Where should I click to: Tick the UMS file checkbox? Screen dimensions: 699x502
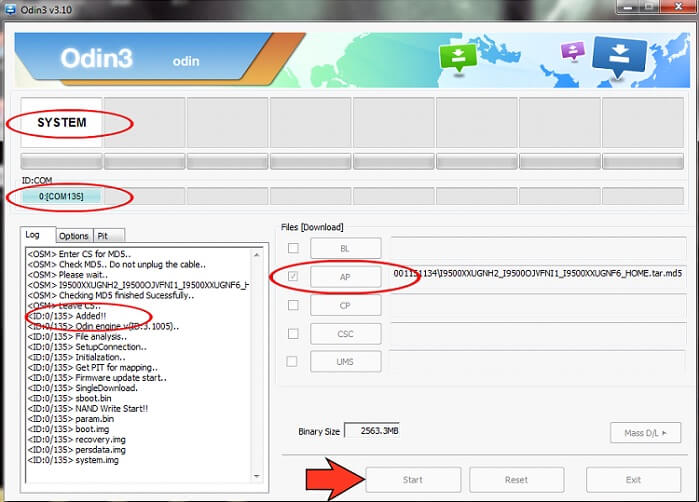292,361
